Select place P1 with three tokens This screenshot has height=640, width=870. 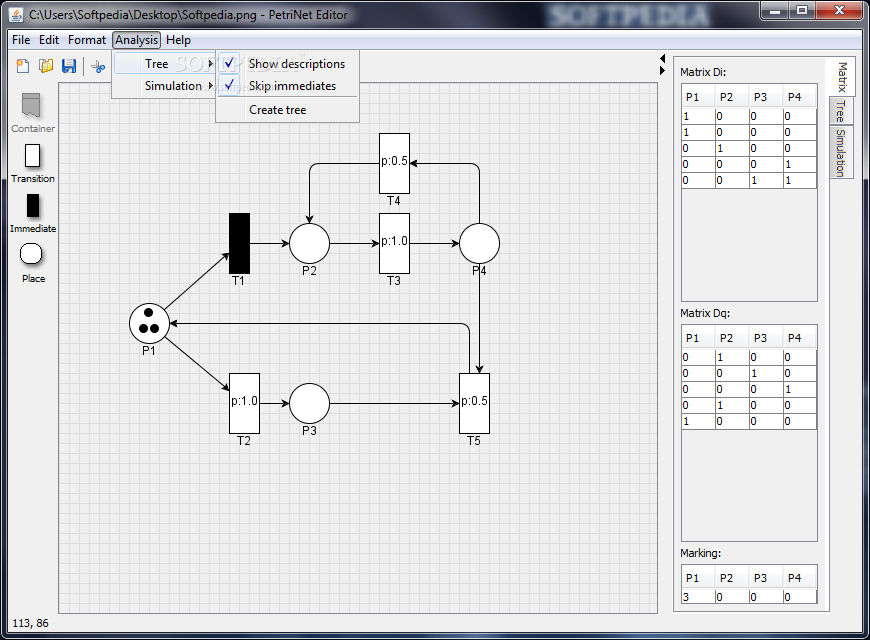click(x=149, y=323)
